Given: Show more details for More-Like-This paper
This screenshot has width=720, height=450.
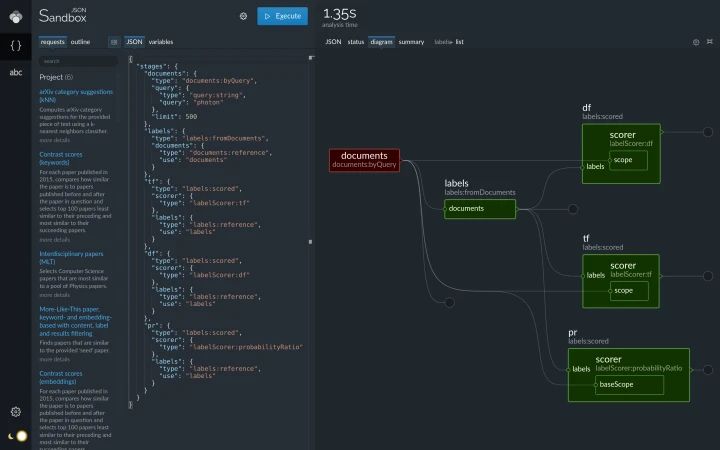Looking at the screenshot, I should (55, 359).
